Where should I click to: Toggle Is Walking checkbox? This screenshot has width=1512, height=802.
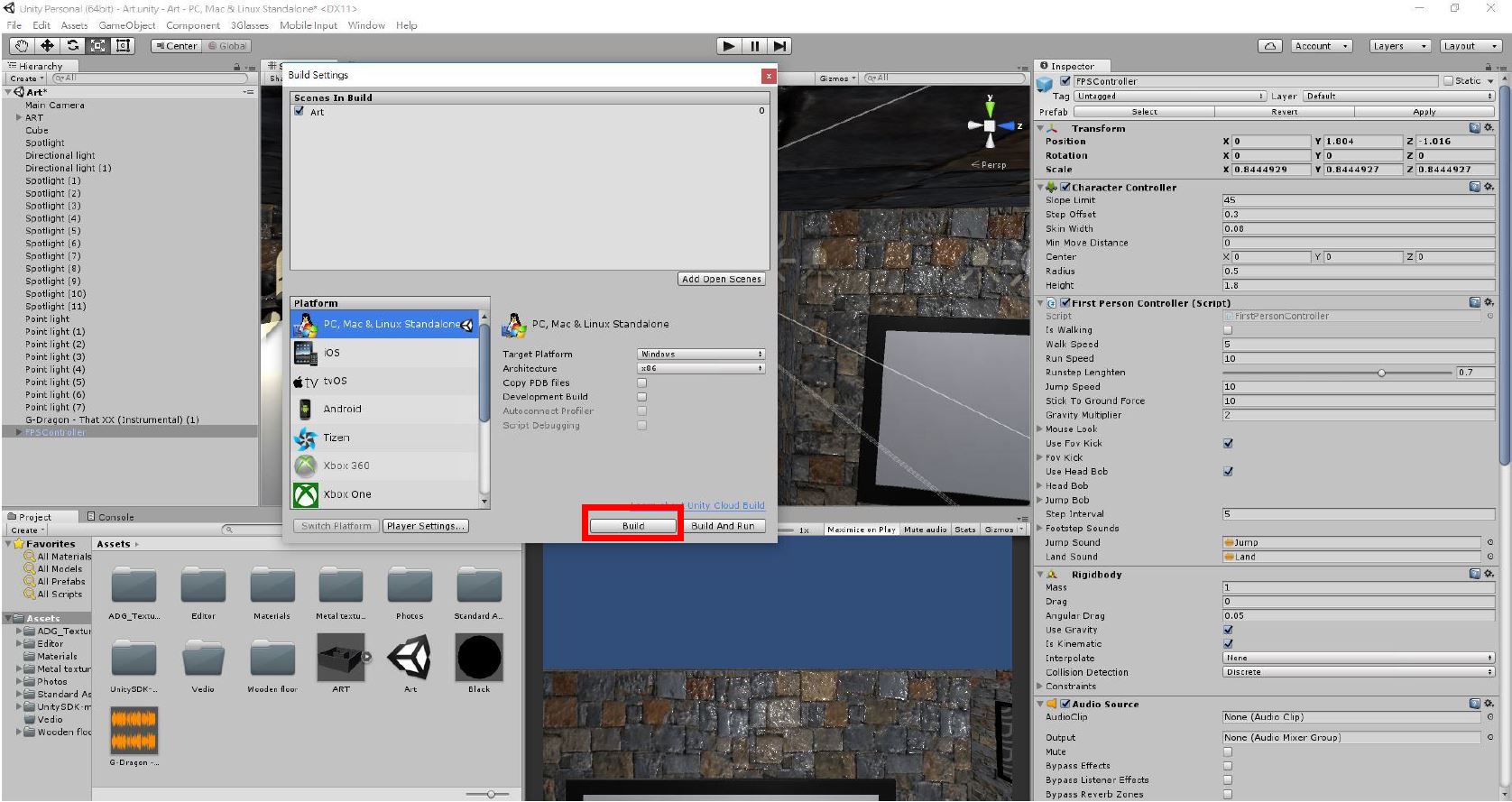click(1228, 330)
